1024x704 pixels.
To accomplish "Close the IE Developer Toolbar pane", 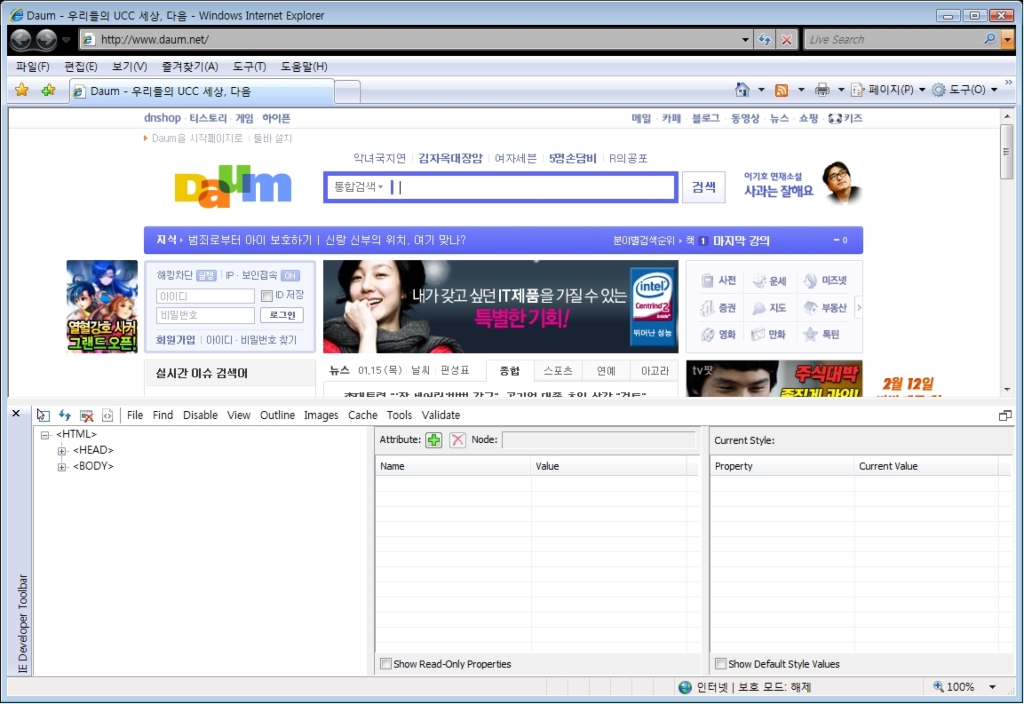I will click(x=16, y=413).
